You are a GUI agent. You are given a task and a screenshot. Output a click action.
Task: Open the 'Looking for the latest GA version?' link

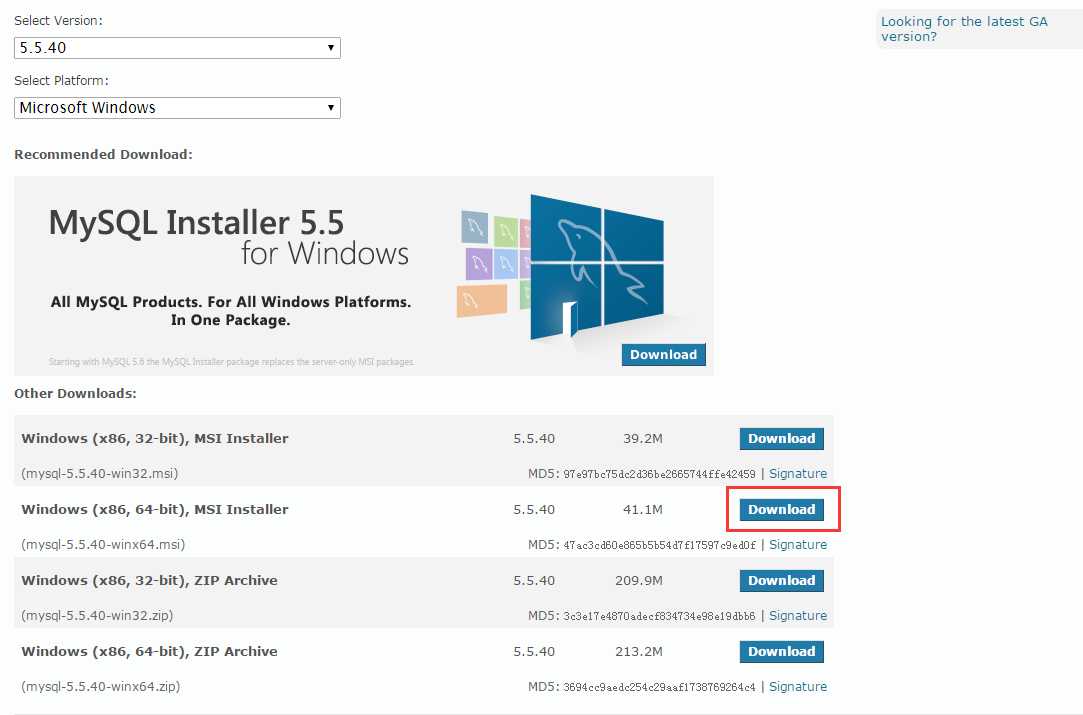pos(964,29)
